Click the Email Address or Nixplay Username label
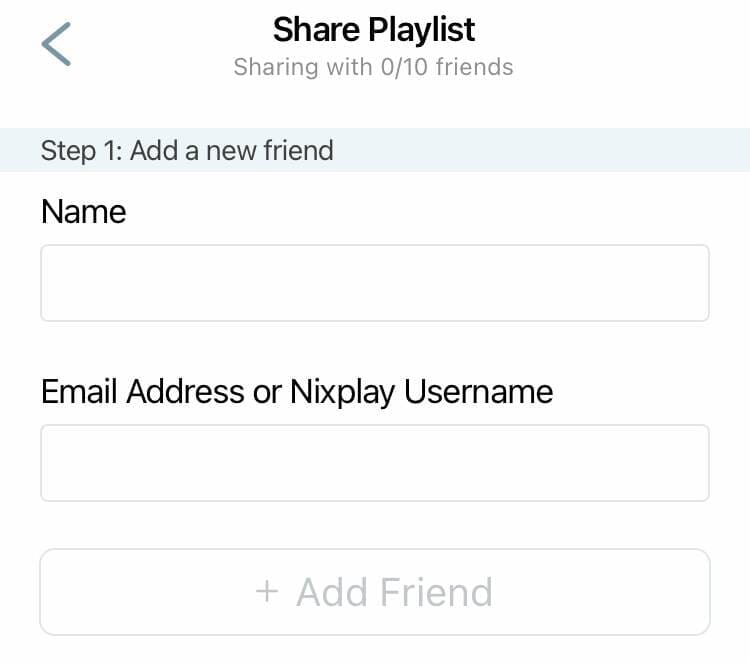This screenshot has width=750, height=663. (x=297, y=392)
